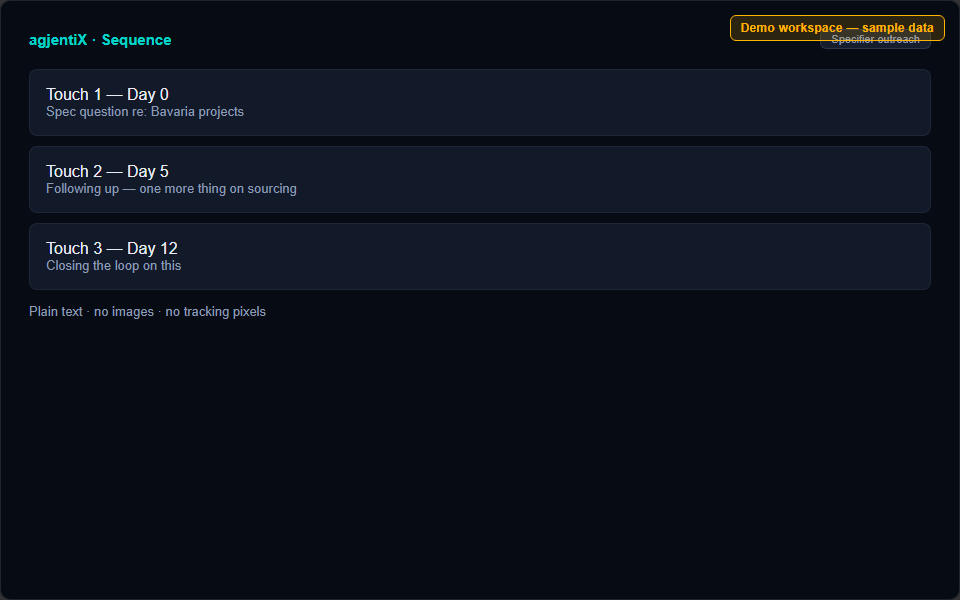Screen dimensions: 960x600
Task: Open the Touch 2 — Day 5 heading
Action: coord(107,171)
